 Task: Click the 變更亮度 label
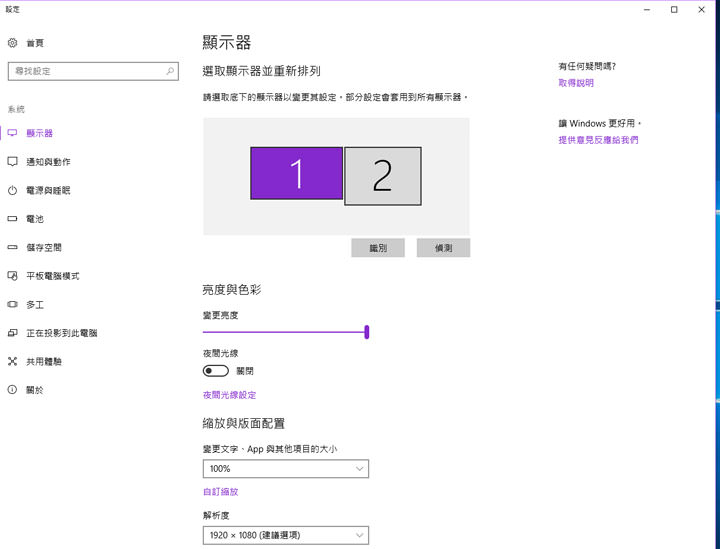220,315
